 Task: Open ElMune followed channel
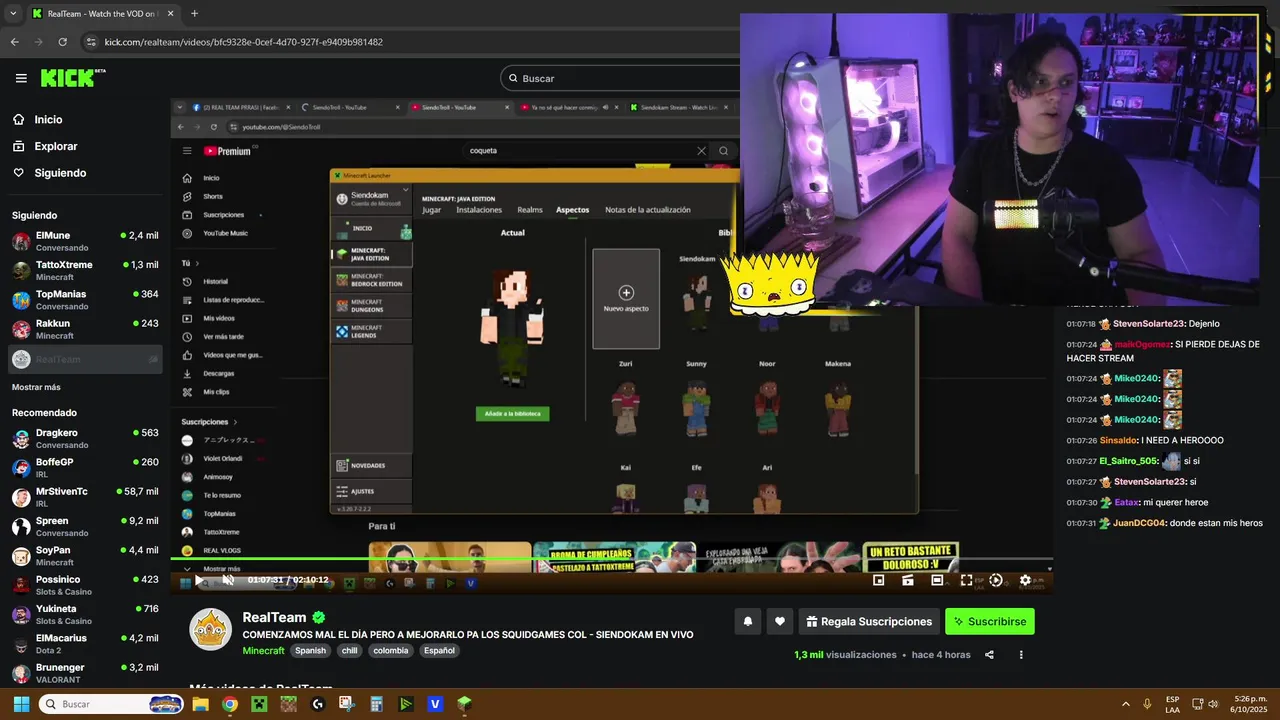85,241
